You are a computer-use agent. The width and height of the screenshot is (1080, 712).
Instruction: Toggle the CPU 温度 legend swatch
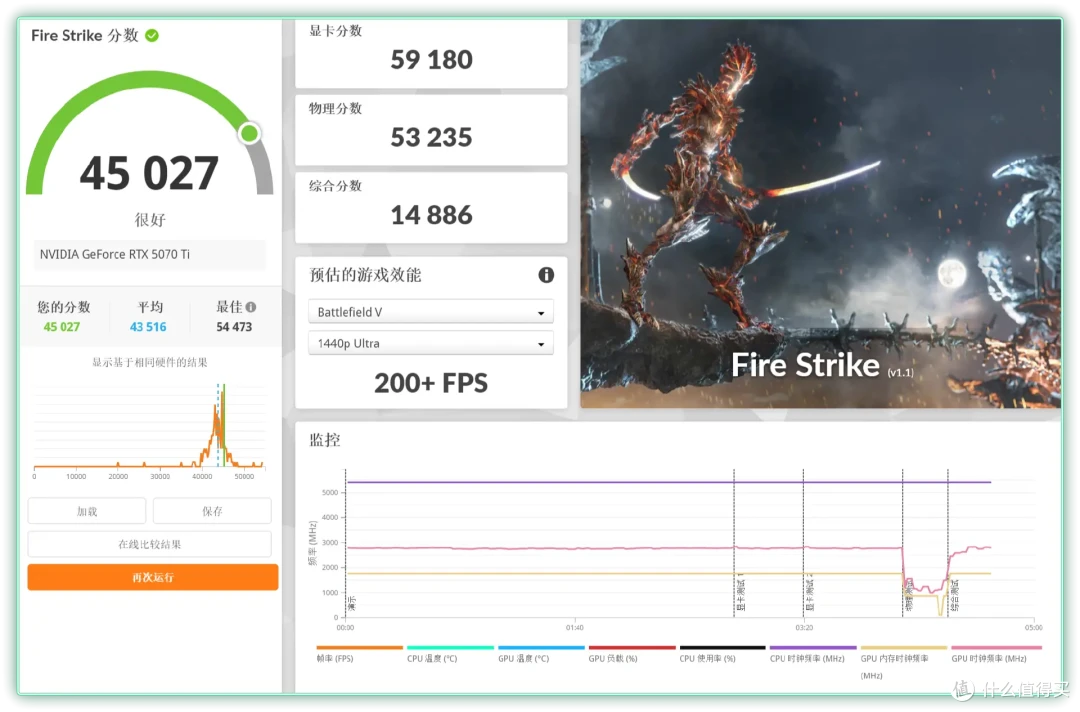coord(450,647)
